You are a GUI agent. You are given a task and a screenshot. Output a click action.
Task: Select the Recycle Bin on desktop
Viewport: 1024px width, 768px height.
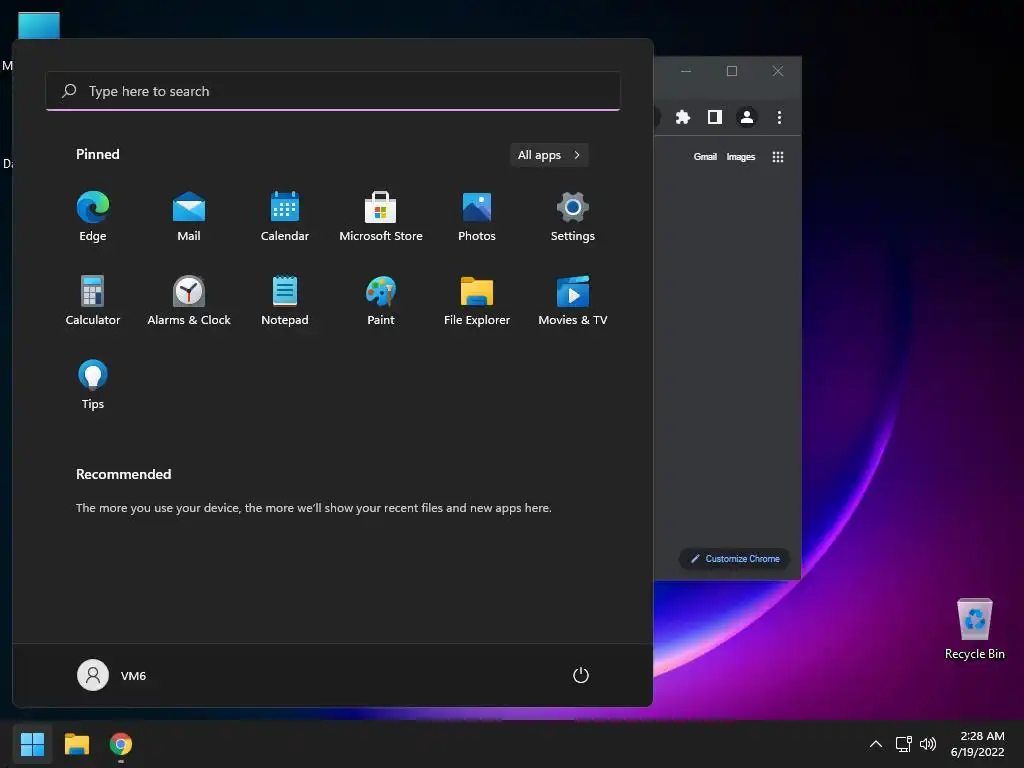coord(974,629)
